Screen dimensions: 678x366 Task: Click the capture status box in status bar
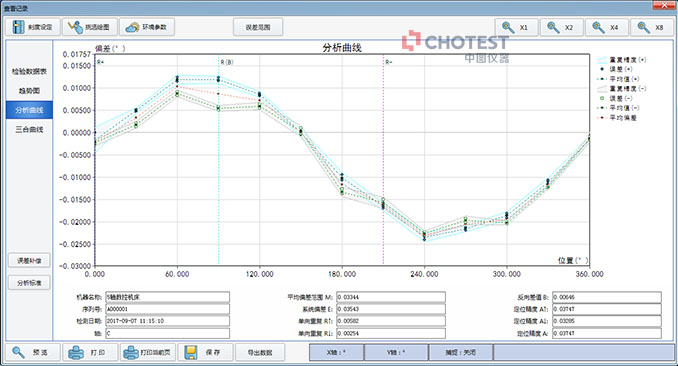461,353
